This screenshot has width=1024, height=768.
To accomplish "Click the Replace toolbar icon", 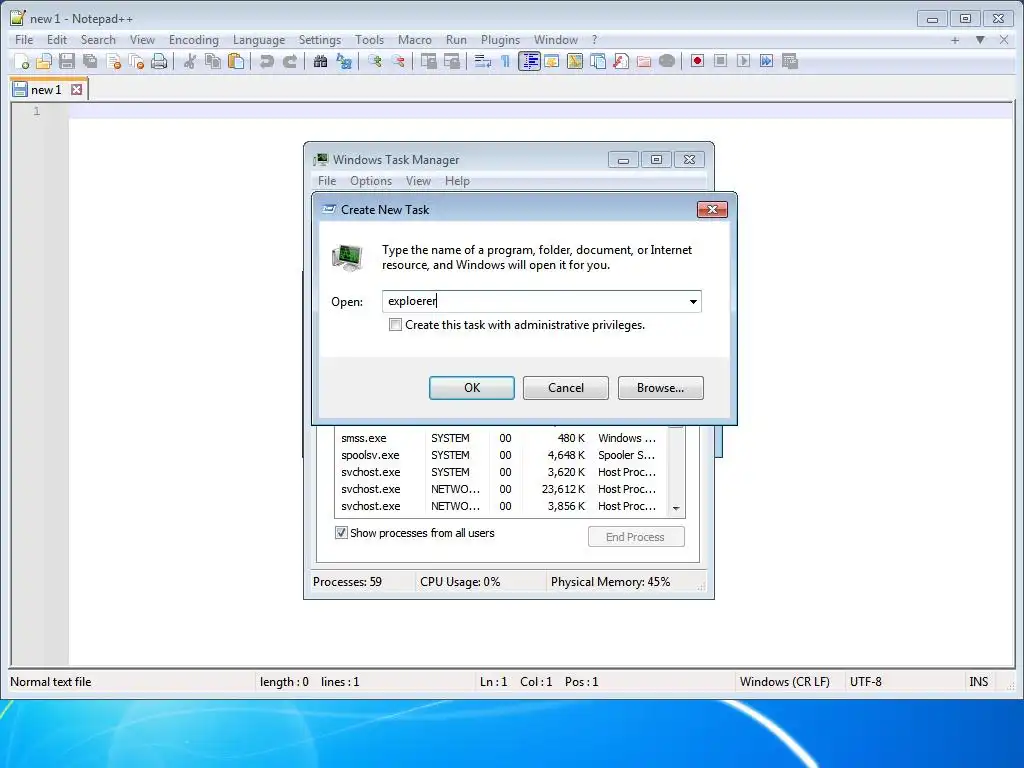I will (x=344, y=61).
